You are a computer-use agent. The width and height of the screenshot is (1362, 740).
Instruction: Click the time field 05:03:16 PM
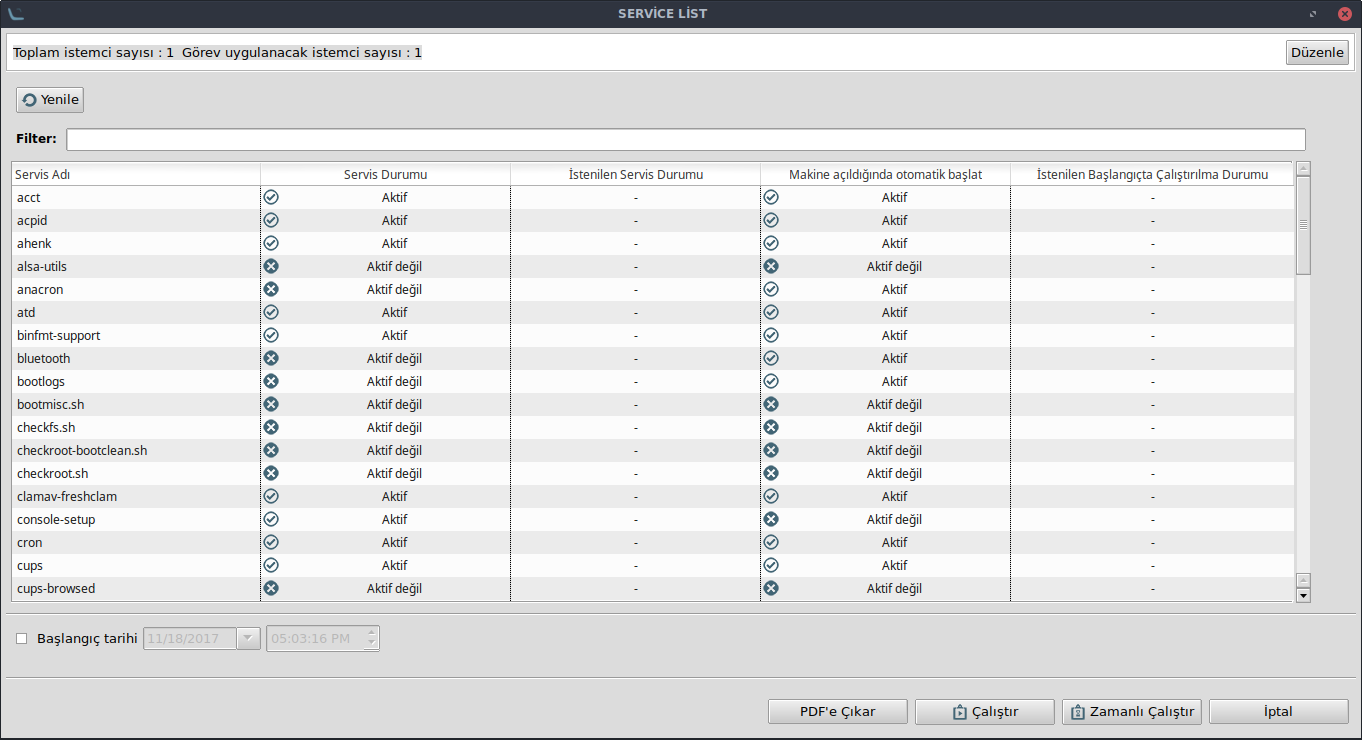click(316, 638)
